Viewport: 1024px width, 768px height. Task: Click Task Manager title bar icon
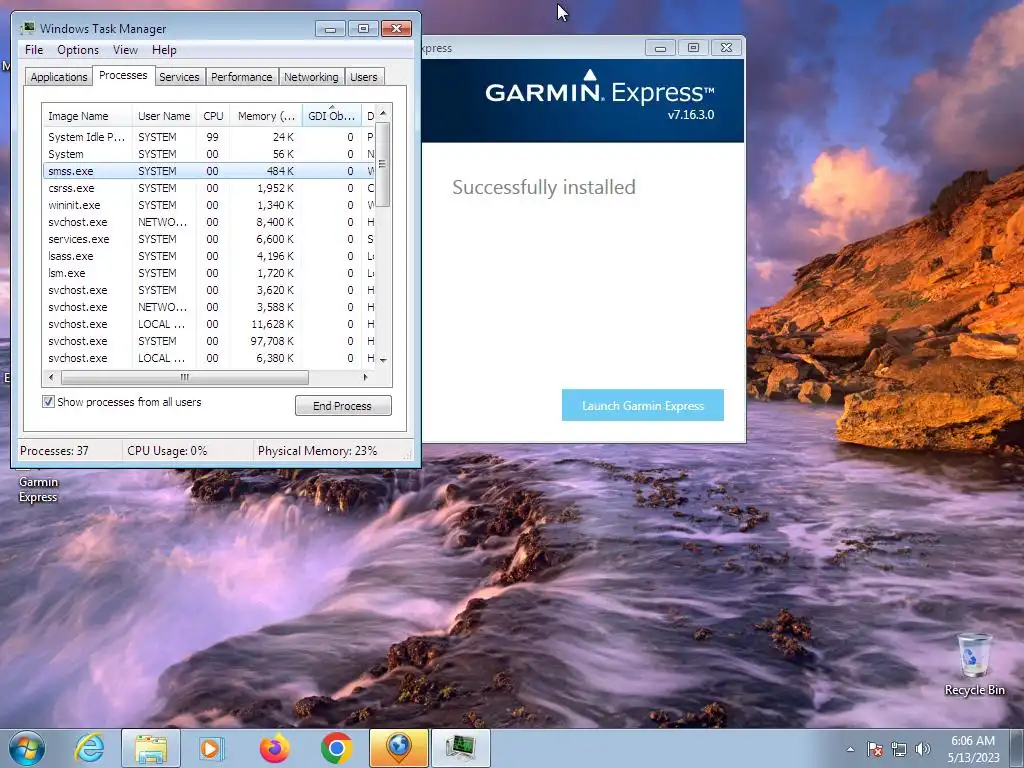tap(27, 28)
